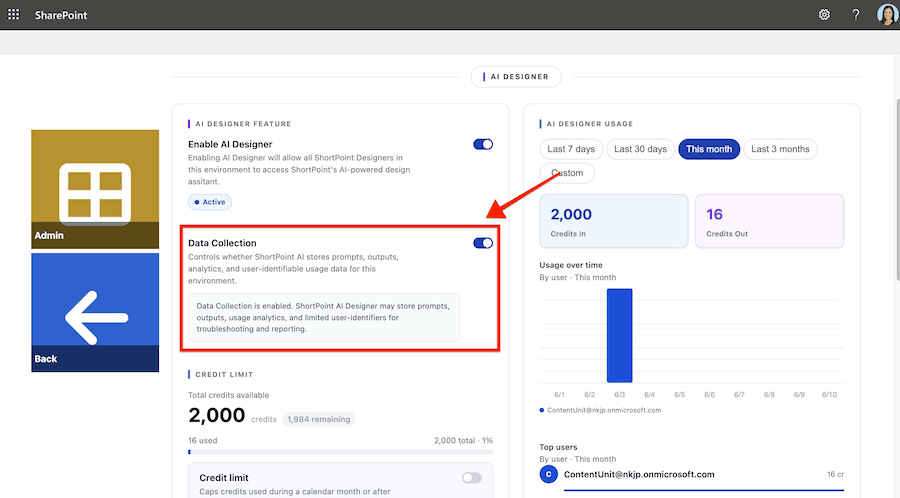The image size is (900, 498).
Task: Open SharePoint settings gear
Action: [824, 15]
